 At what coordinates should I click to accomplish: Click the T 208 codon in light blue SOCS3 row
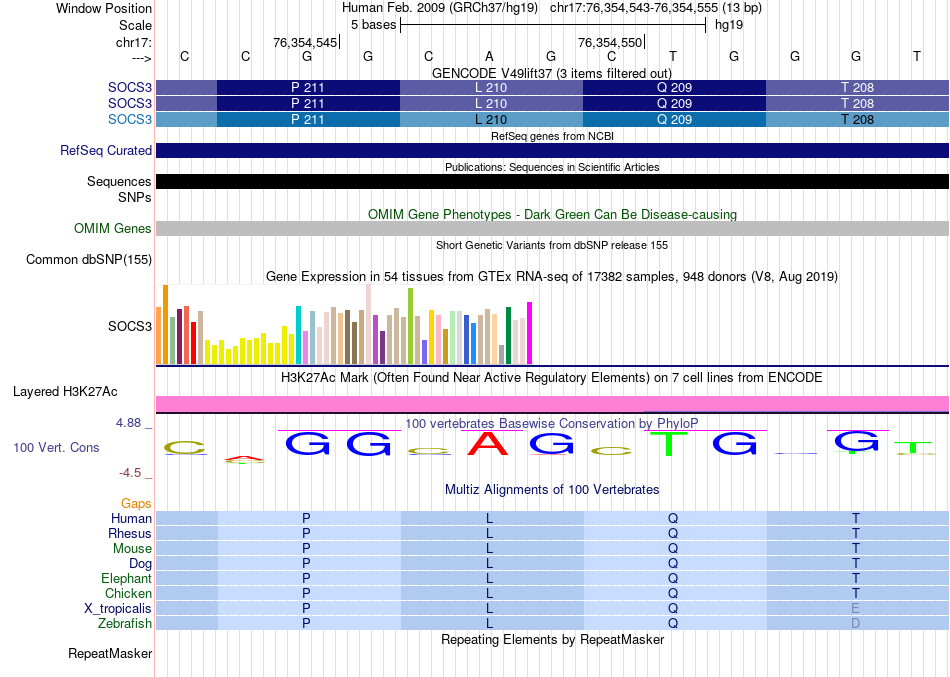[x=857, y=119]
